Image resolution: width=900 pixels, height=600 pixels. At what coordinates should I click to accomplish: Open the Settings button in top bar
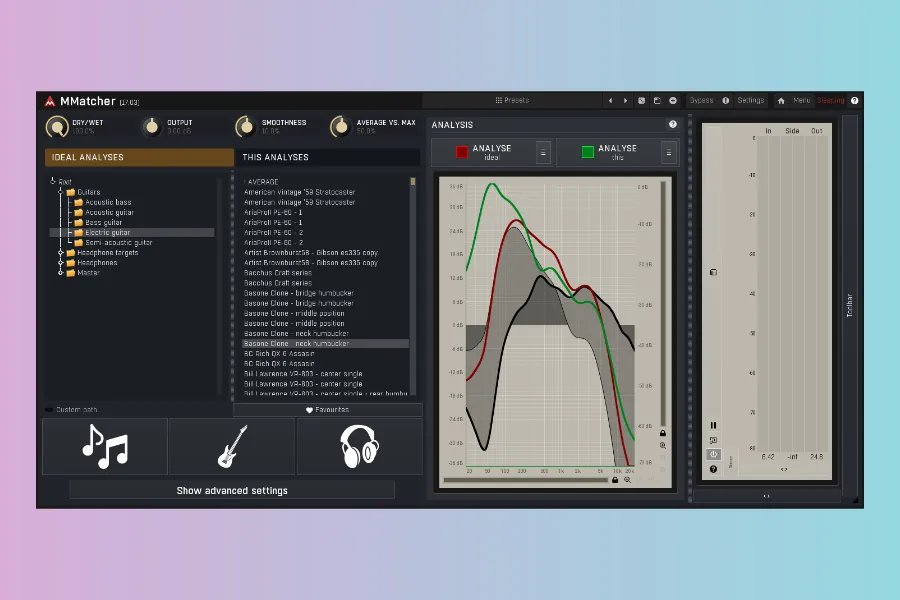tap(750, 101)
